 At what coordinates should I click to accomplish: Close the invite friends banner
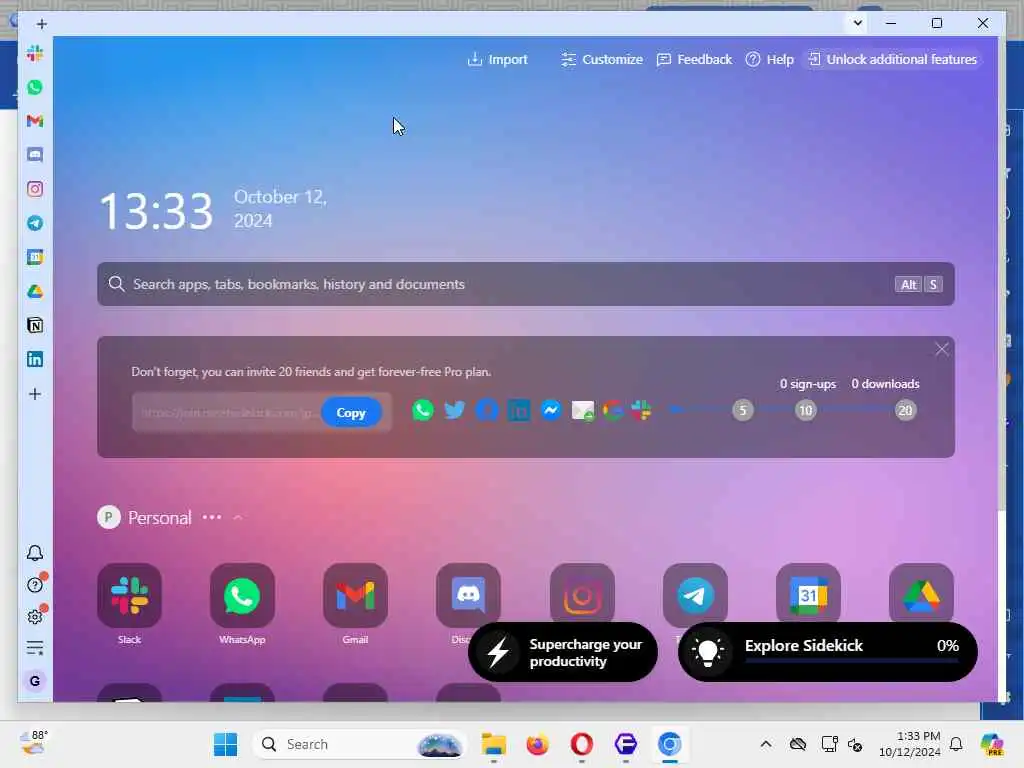pyautogui.click(x=942, y=349)
